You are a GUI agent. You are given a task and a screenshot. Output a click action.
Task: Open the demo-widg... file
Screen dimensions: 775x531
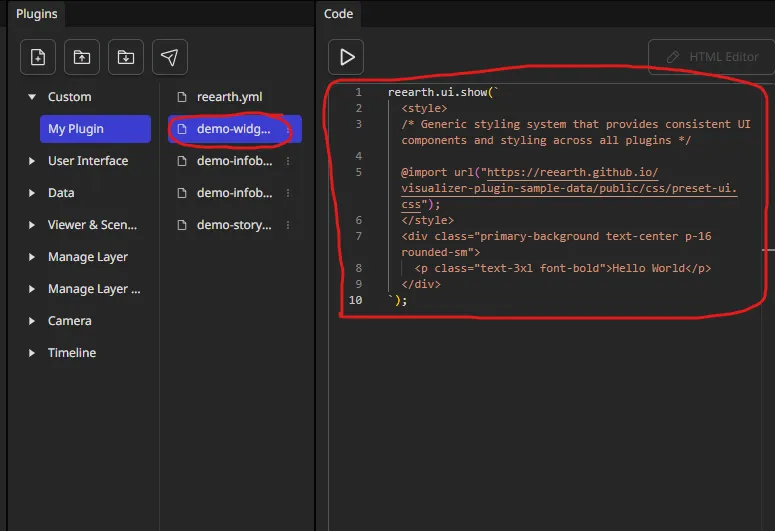coord(234,129)
